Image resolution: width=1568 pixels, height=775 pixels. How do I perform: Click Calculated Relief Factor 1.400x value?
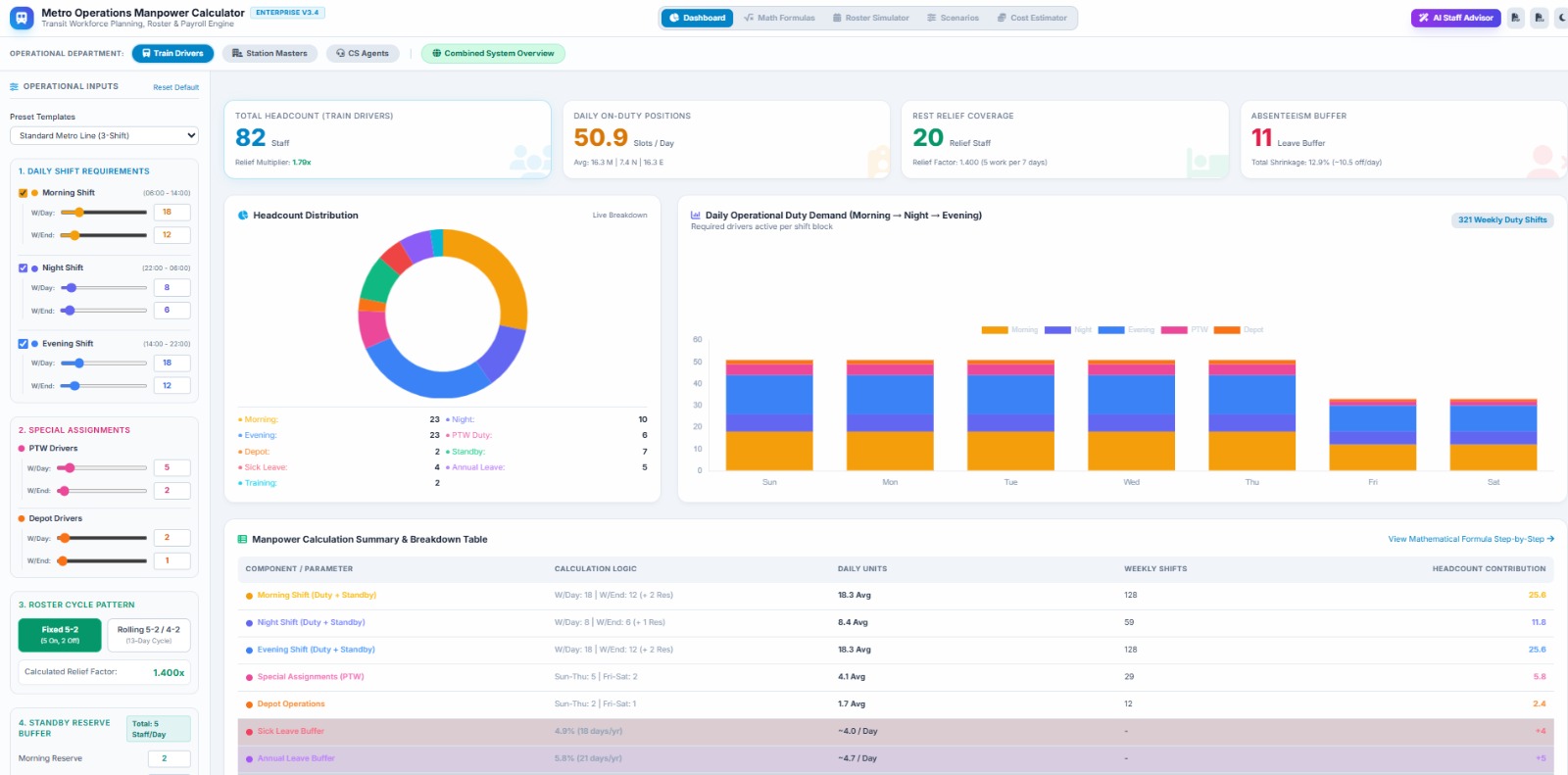tap(169, 673)
